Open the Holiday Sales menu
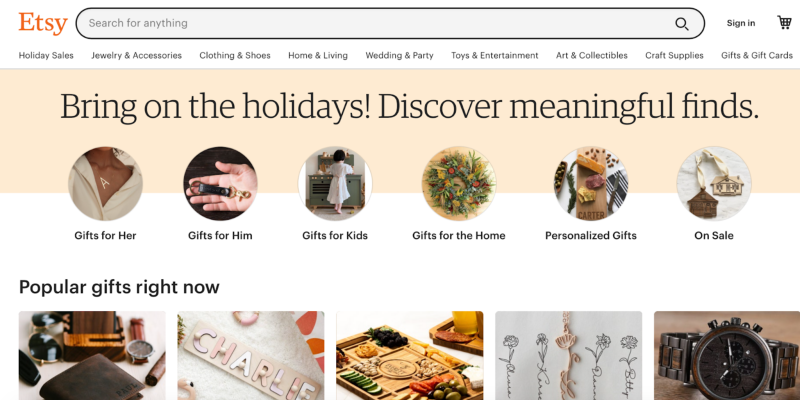 (x=46, y=56)
